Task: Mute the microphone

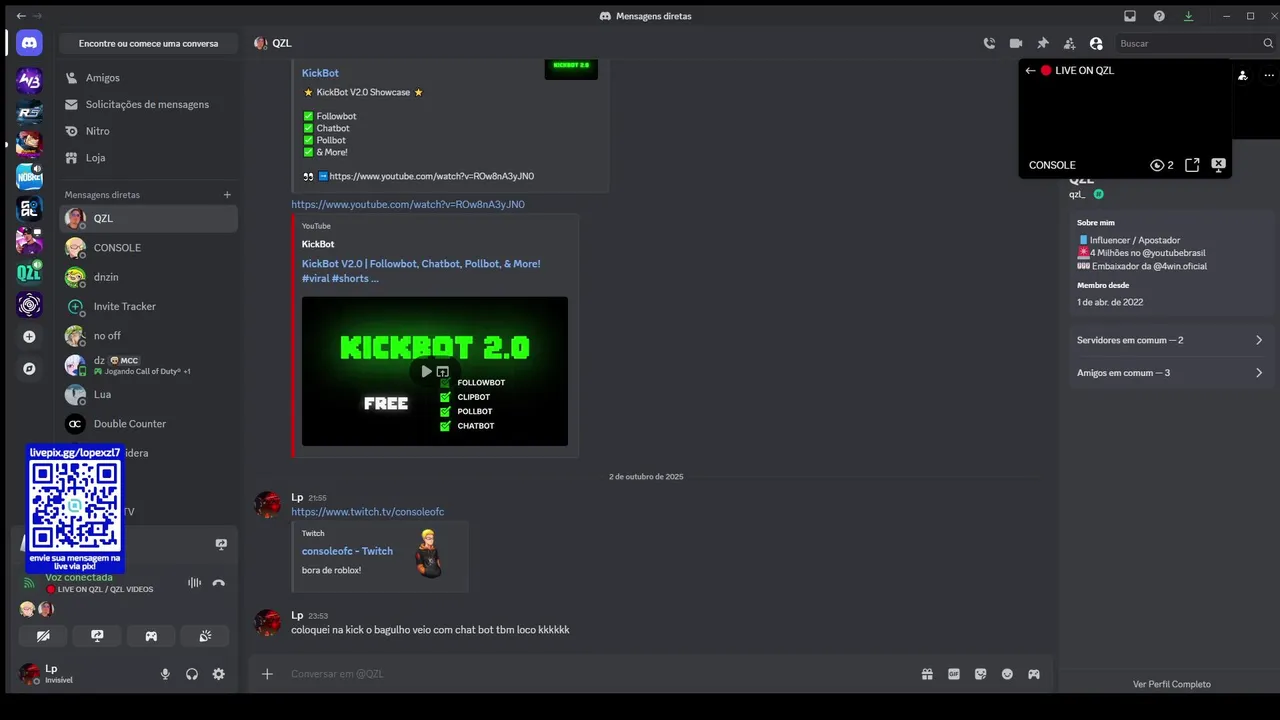Action: tap(165, 674)
